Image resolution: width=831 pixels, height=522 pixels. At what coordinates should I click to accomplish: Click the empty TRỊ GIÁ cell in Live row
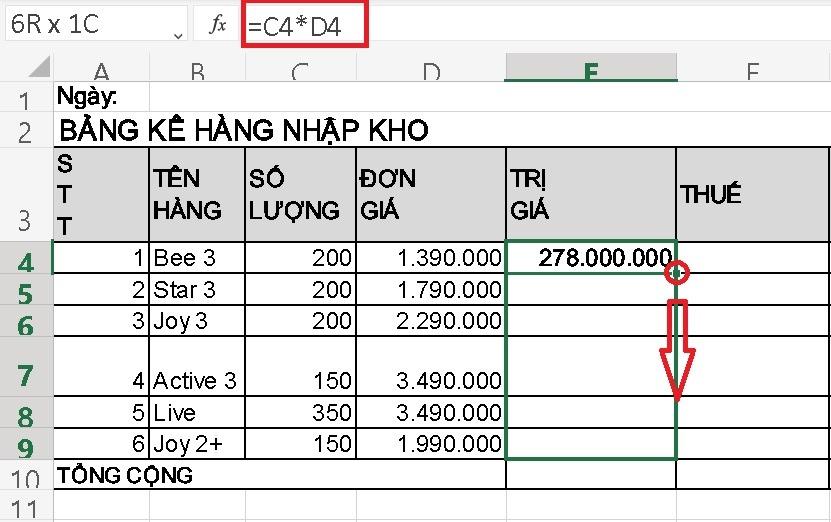click(591, 412)
